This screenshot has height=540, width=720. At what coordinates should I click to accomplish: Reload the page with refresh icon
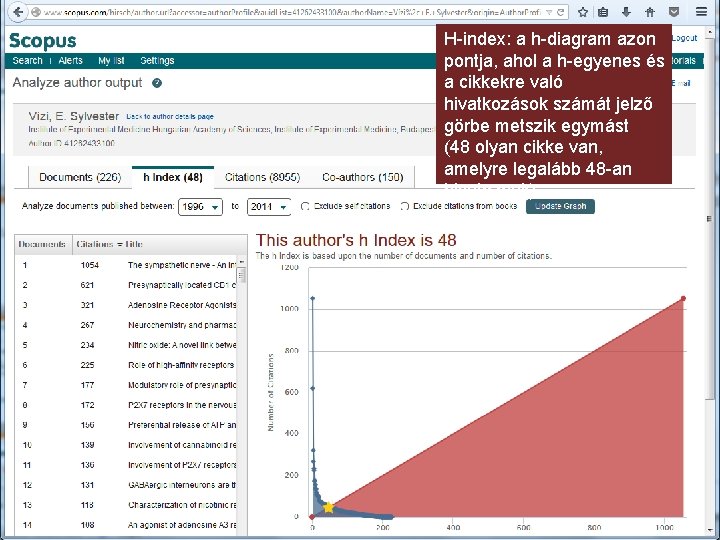(x=560, y=12)
